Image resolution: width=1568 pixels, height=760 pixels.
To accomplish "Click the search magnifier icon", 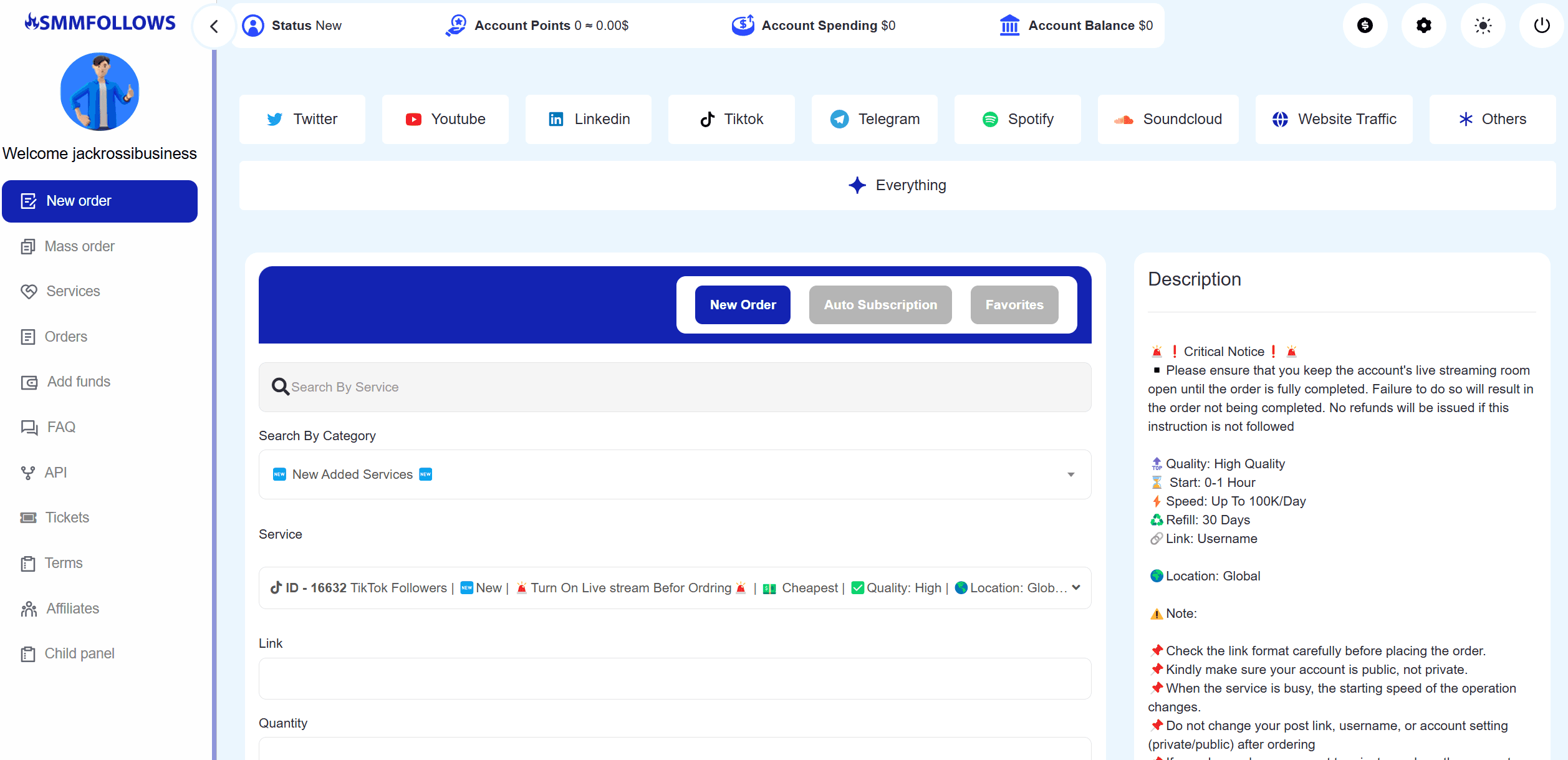I will coord(280,387).
